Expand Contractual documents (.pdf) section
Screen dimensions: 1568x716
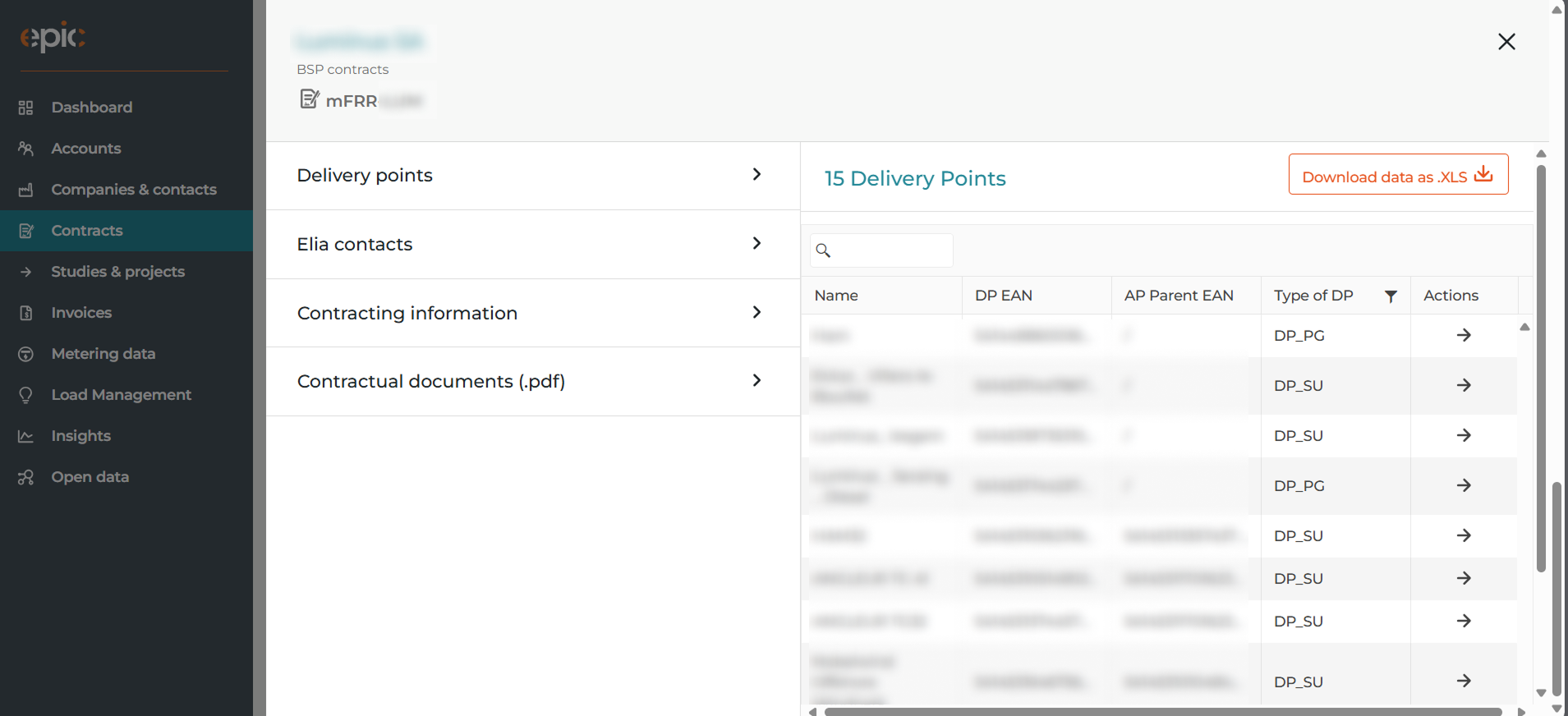pyautogui.click(x=533, y=382)
